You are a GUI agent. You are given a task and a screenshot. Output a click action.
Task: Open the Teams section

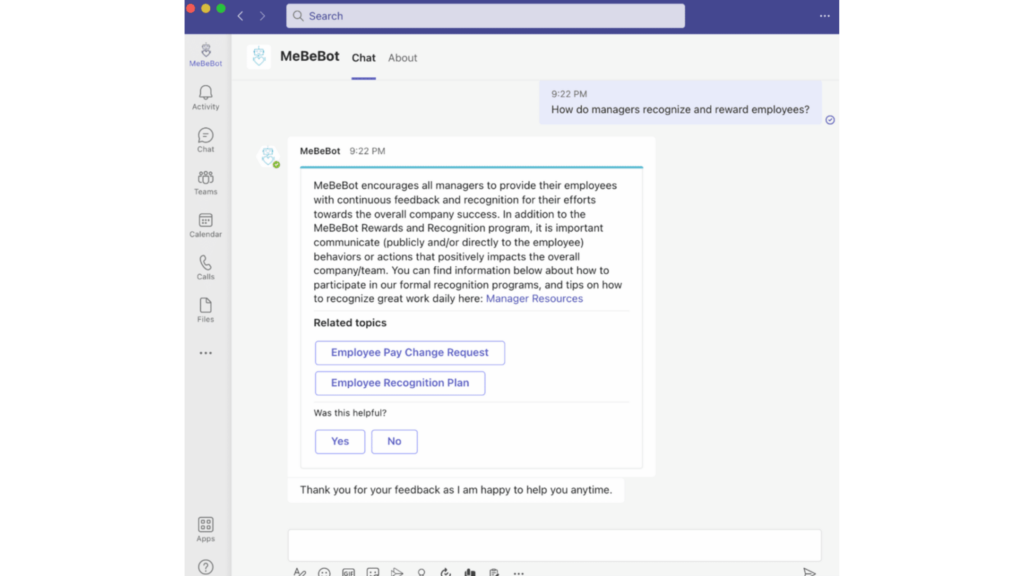point(206,182)
